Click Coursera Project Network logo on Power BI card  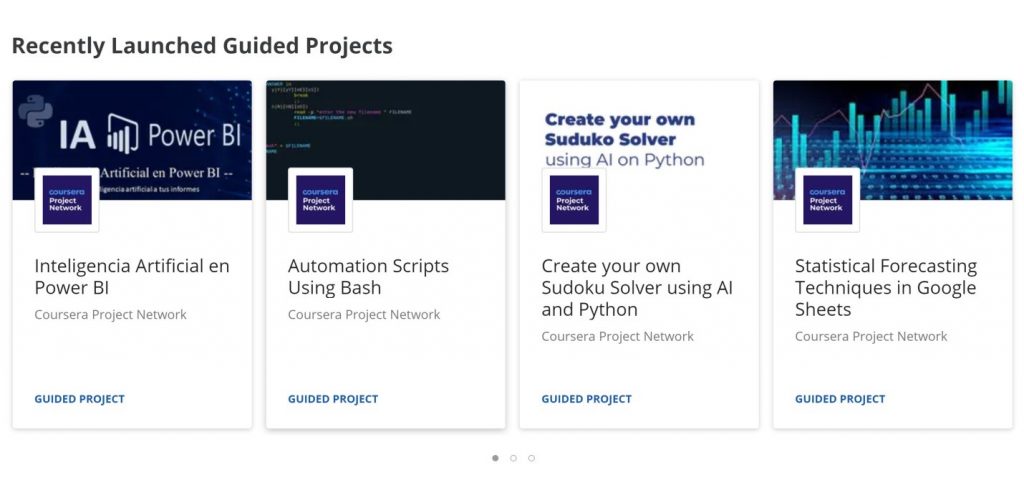pos(67,200)
